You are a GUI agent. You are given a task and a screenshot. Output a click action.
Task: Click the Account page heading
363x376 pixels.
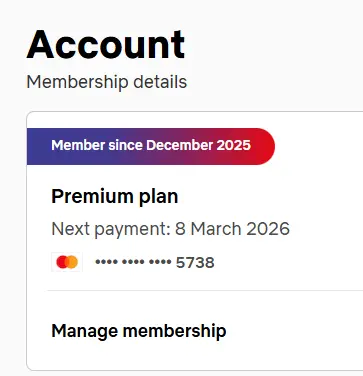click(x=106, y=44)
